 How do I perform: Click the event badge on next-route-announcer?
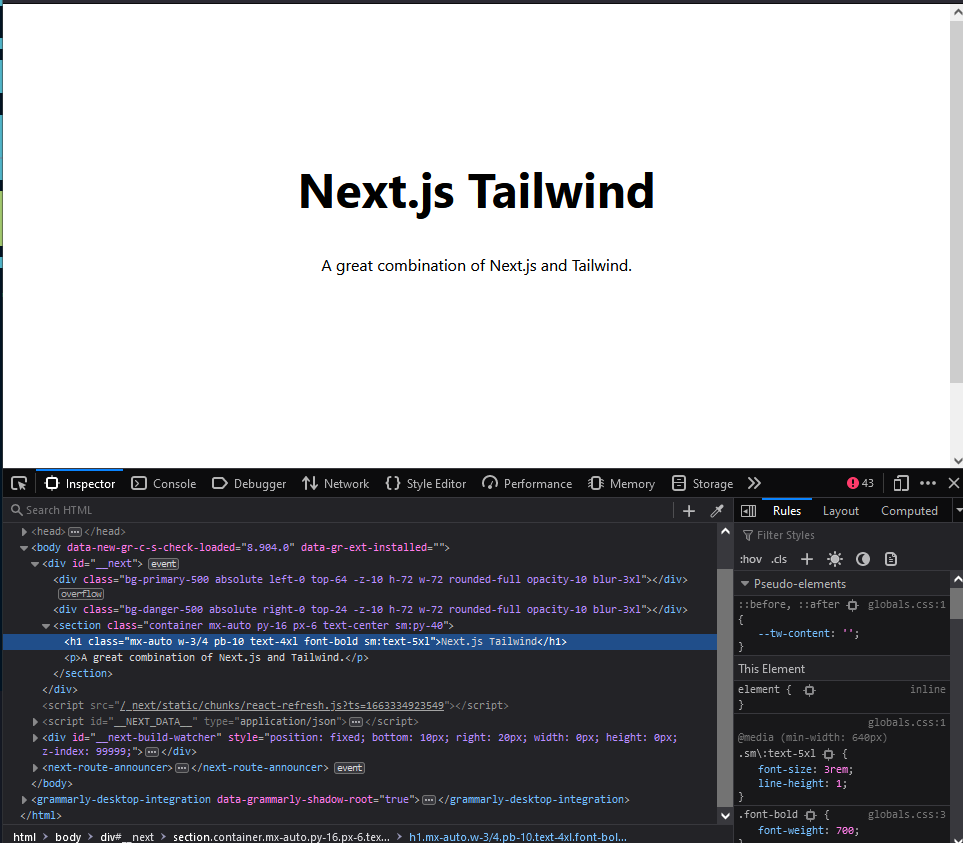click(349, 767)
